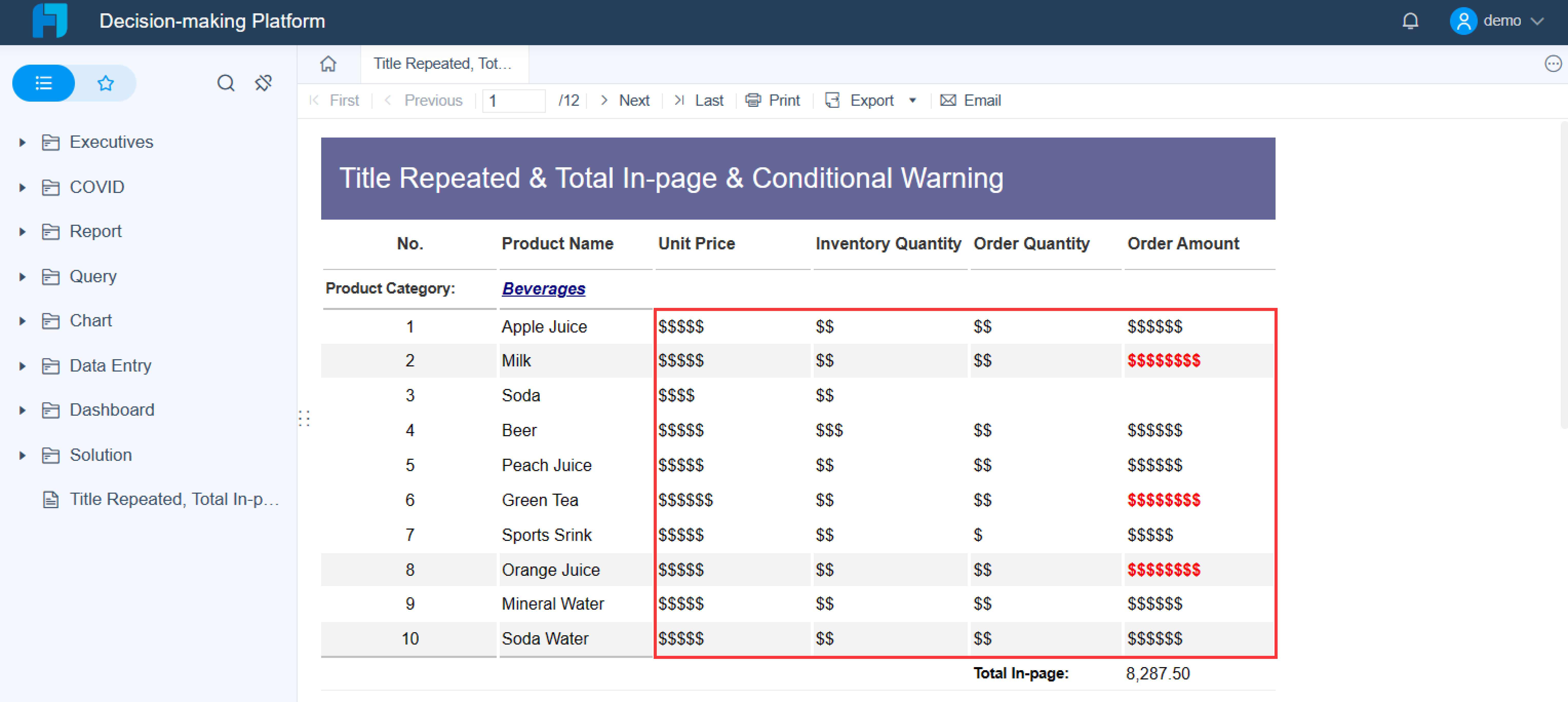Expand the Dashboard folder
This screenshot has width=1568, height=702.
(23, 410)
